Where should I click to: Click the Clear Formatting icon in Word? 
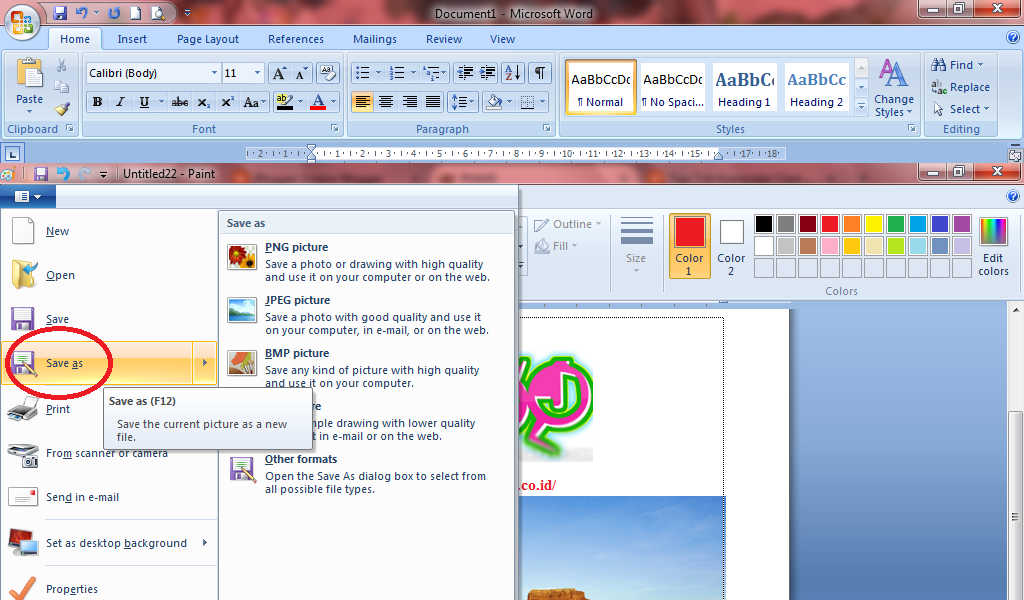328,73
